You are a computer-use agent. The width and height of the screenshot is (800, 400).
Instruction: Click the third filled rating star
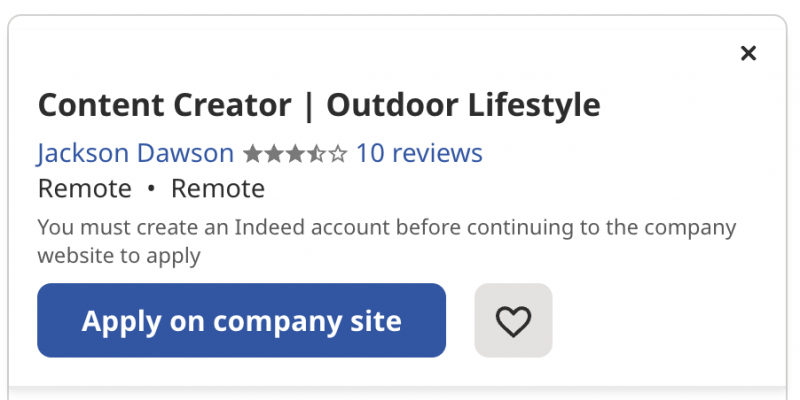pos(295,154)
